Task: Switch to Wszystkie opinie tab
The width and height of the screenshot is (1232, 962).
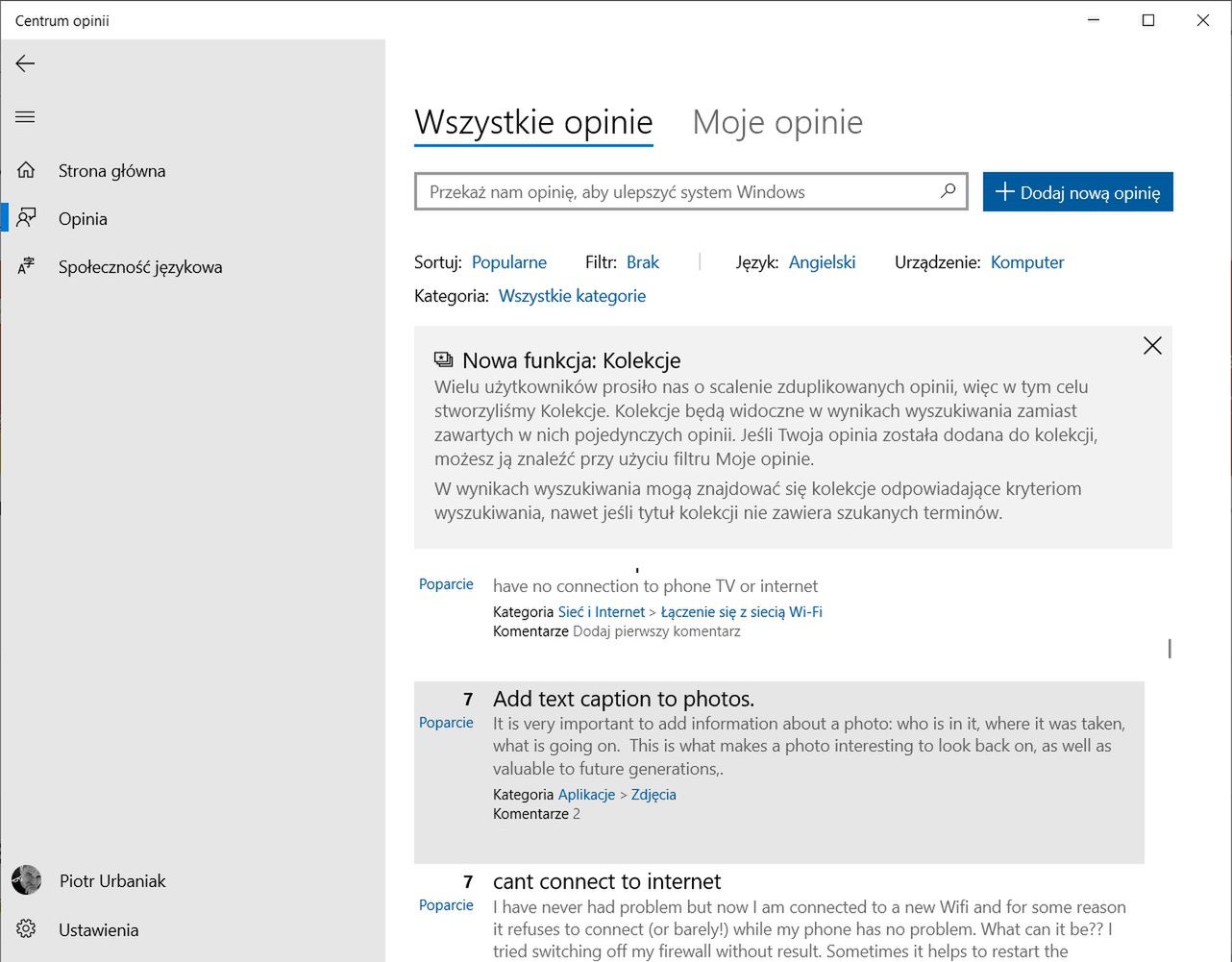Action: tap(533, 122)
